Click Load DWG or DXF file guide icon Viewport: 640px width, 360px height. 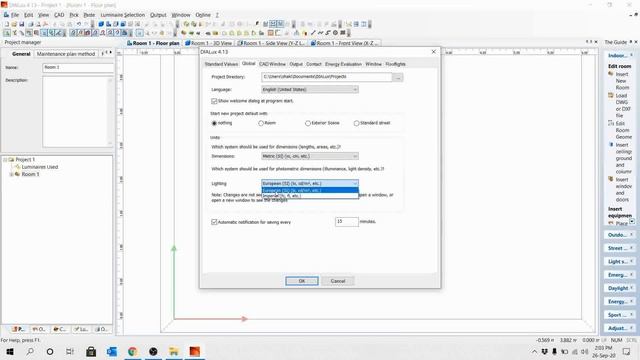pos(611,96)
